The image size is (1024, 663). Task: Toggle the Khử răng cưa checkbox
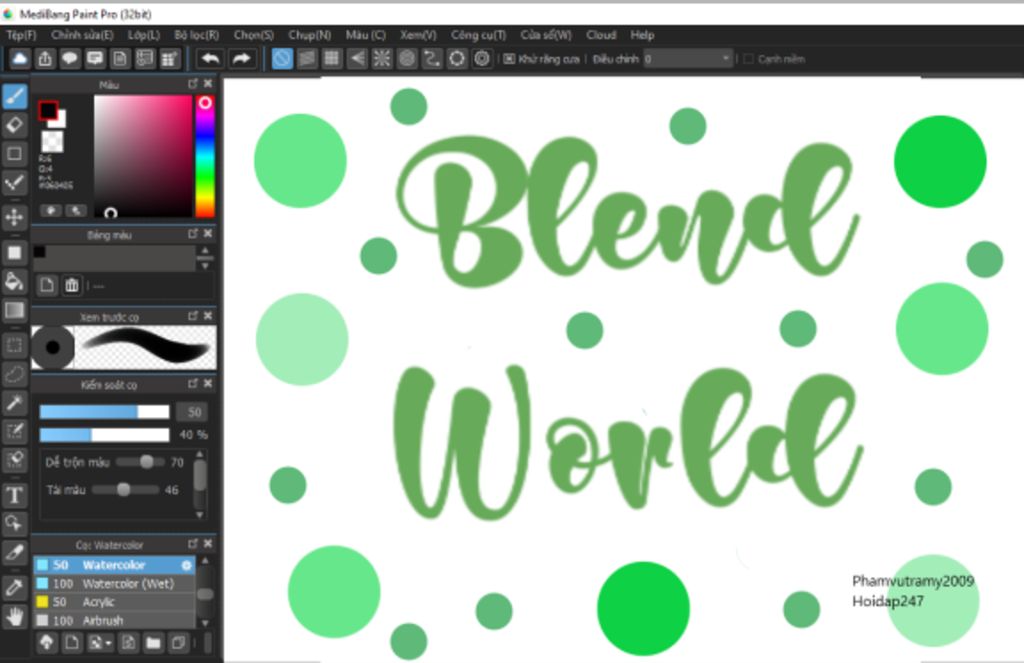(509, 59)
